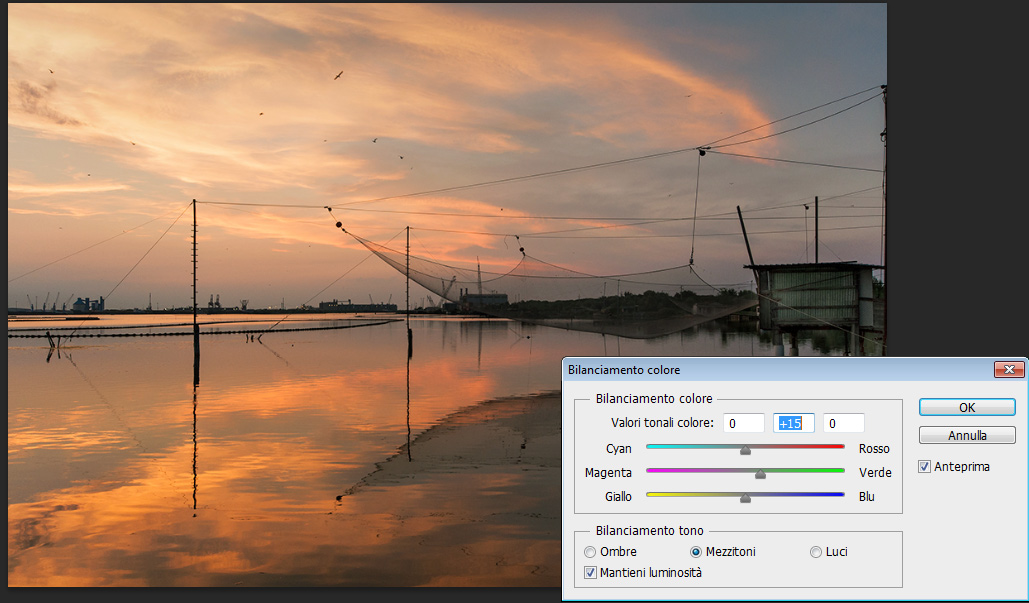1029x603 pixels.
Task: Click the third Valori tonali colore field
Action: pyautogui.click(x=844, y=423)
